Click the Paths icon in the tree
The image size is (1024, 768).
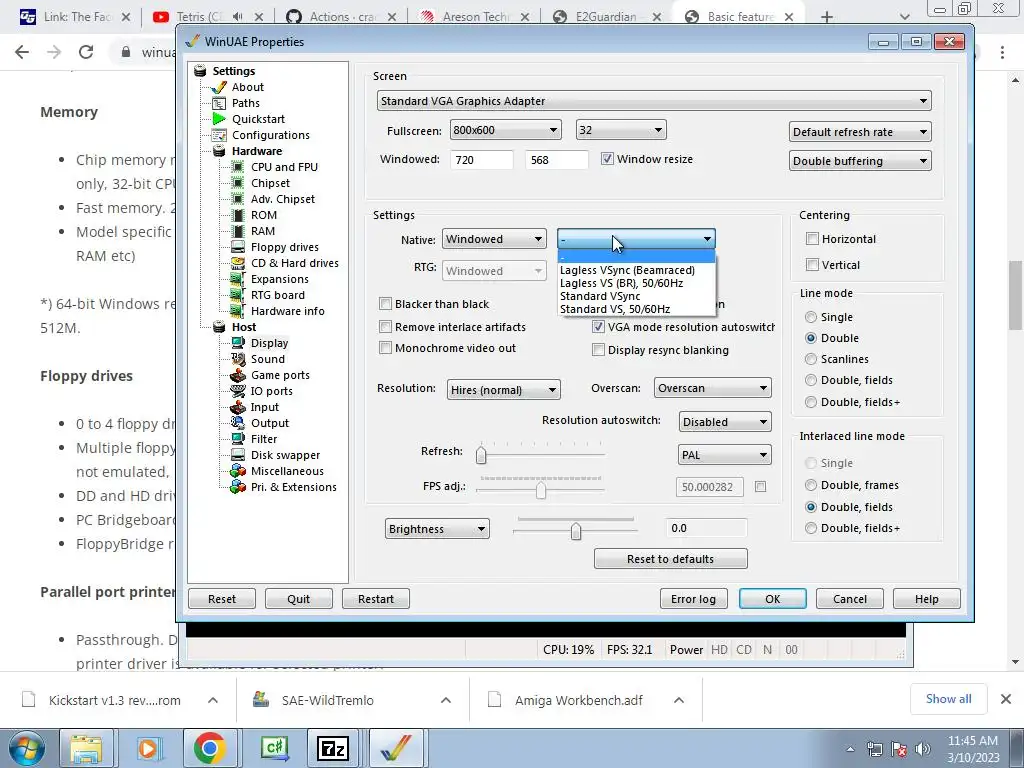219,103
